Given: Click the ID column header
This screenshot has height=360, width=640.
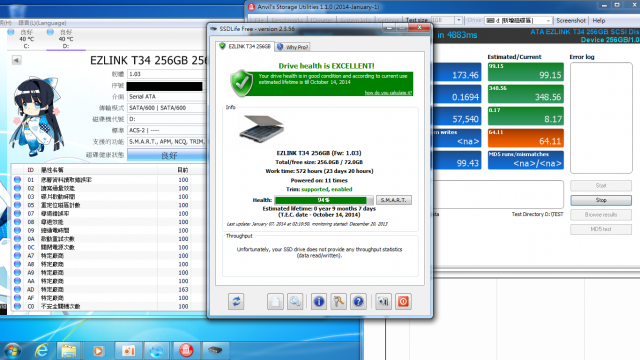Looking at the screenshot, I should [31, 170].
